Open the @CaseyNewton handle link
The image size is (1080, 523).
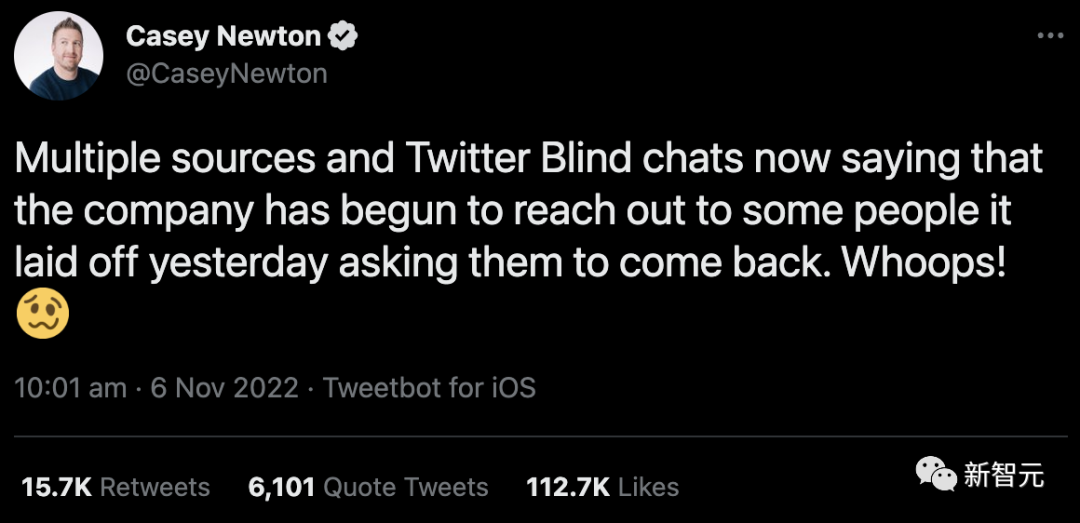227,74
